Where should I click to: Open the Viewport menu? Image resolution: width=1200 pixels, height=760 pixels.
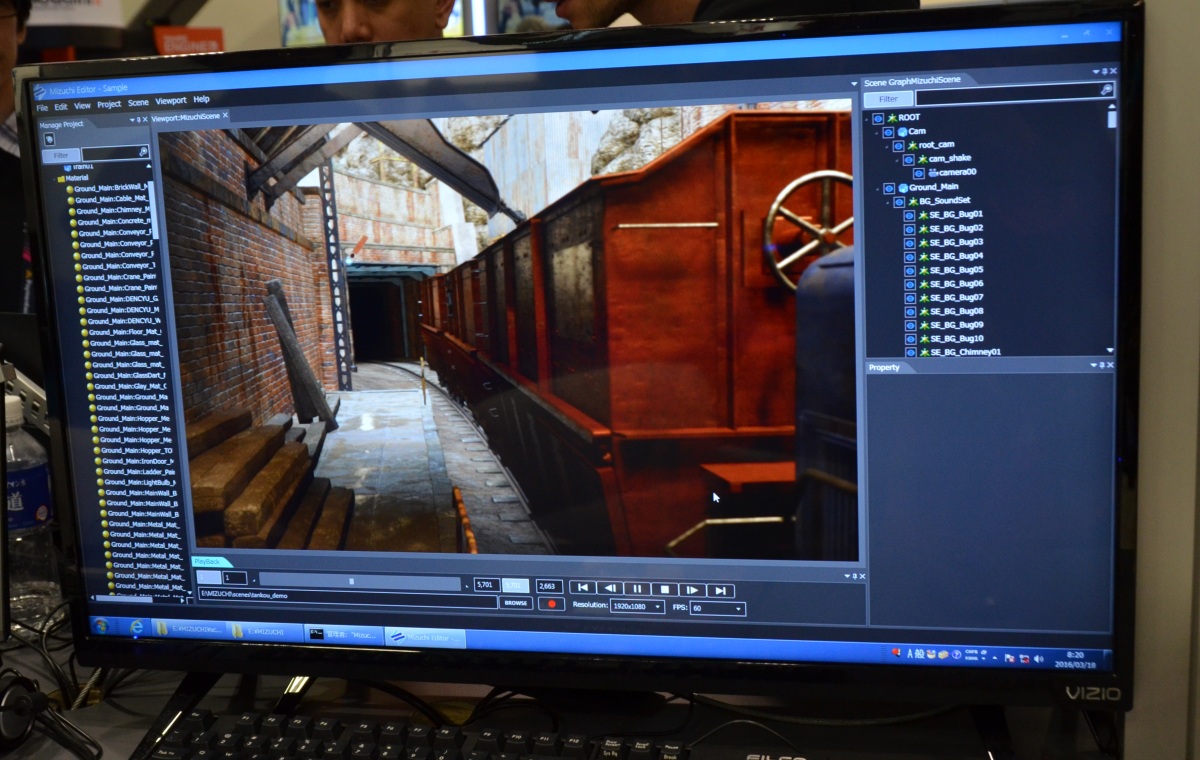pos(171,101)
